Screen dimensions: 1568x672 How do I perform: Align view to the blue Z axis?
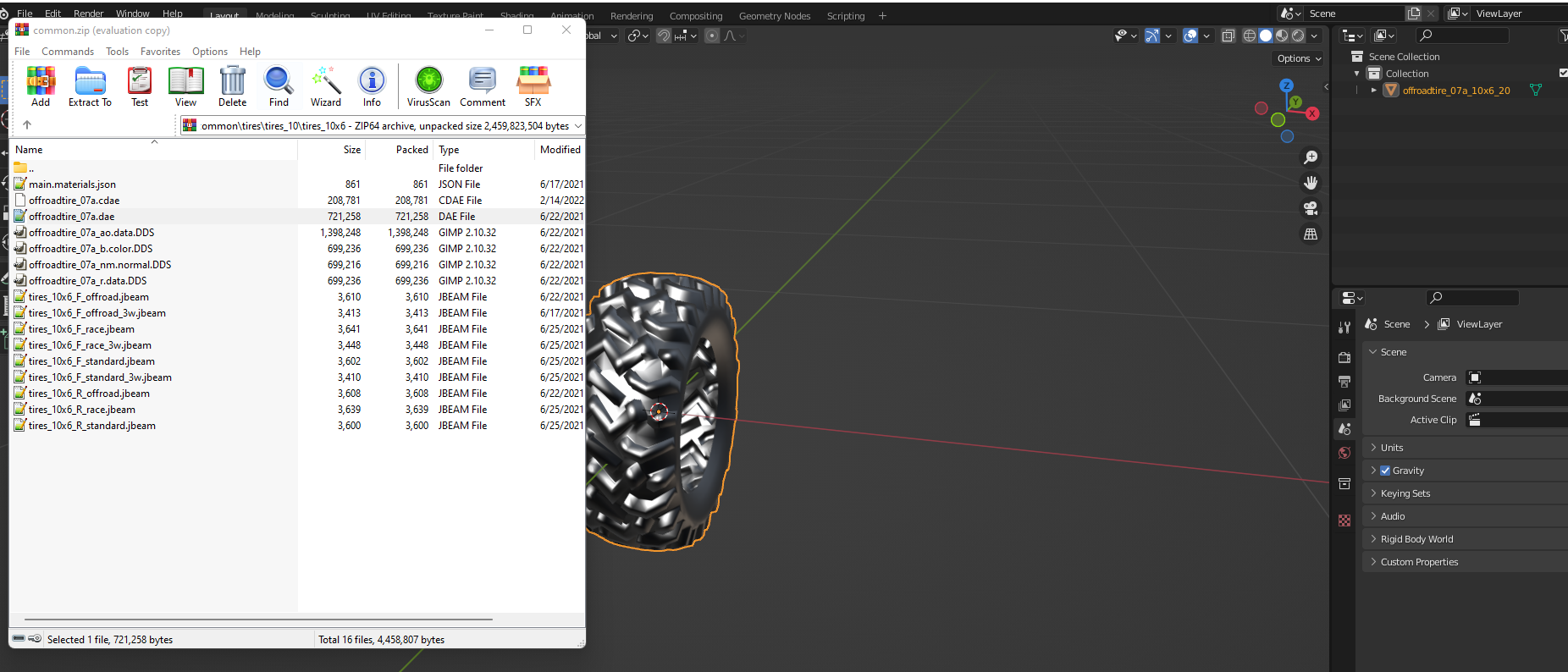[x=1287, y=85]
